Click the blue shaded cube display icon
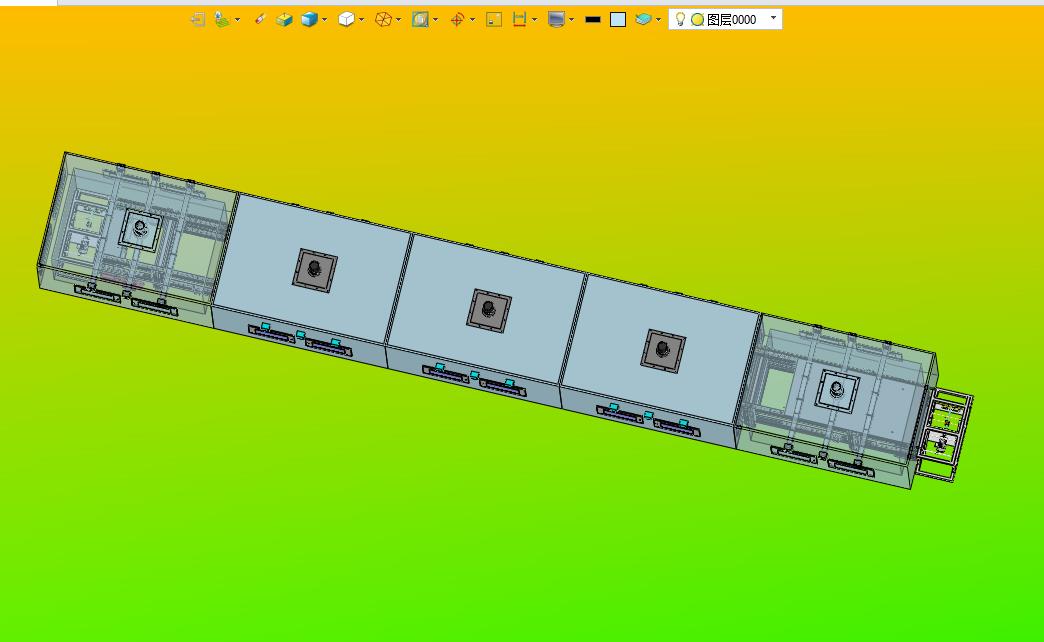Viewport: 1044px width, 642px height. click(x=309, y=20)
